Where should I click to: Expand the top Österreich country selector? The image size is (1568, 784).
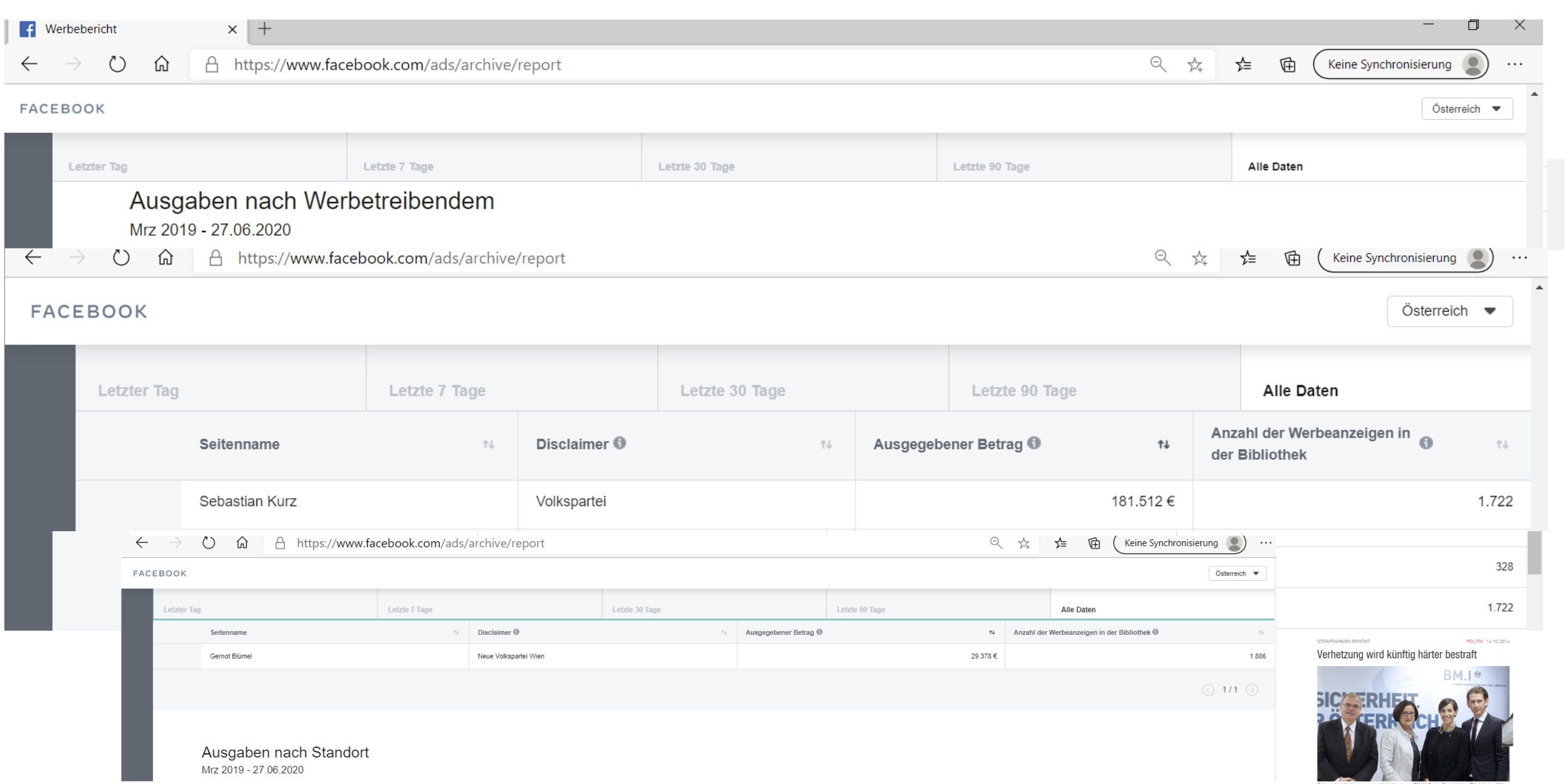click(x=1466, y=109)
